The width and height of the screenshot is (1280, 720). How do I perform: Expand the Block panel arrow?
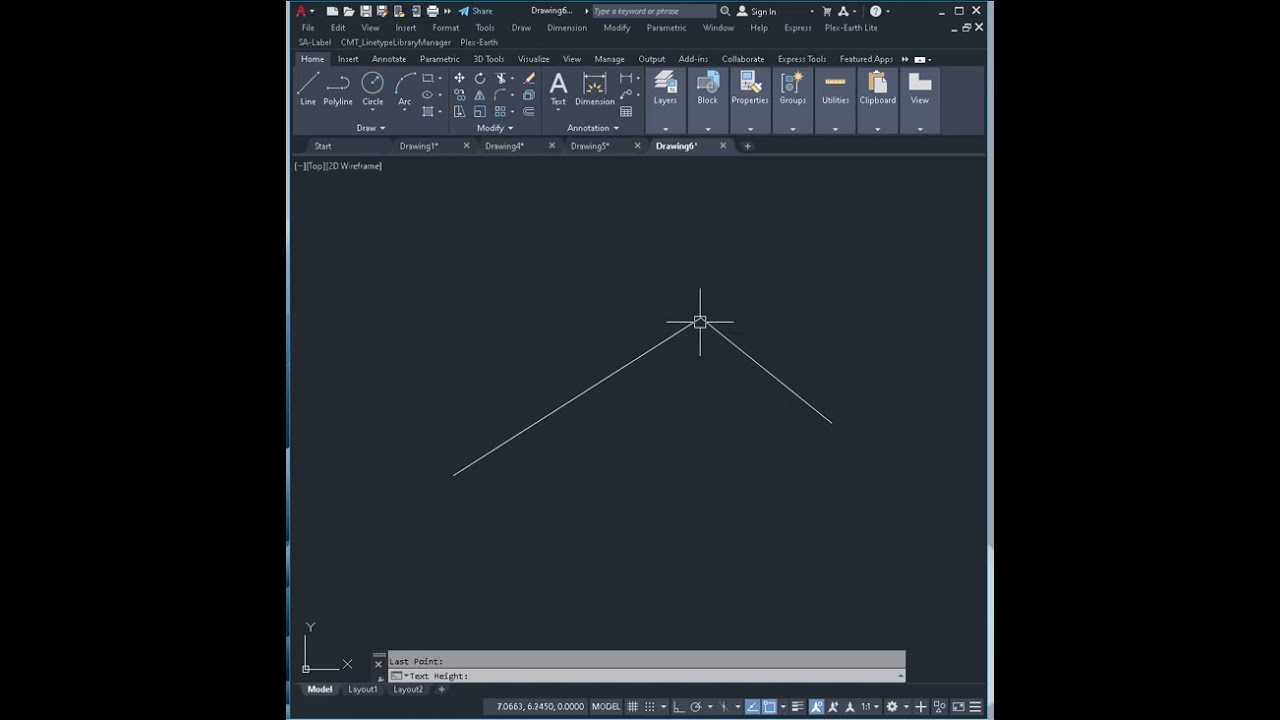707,128
